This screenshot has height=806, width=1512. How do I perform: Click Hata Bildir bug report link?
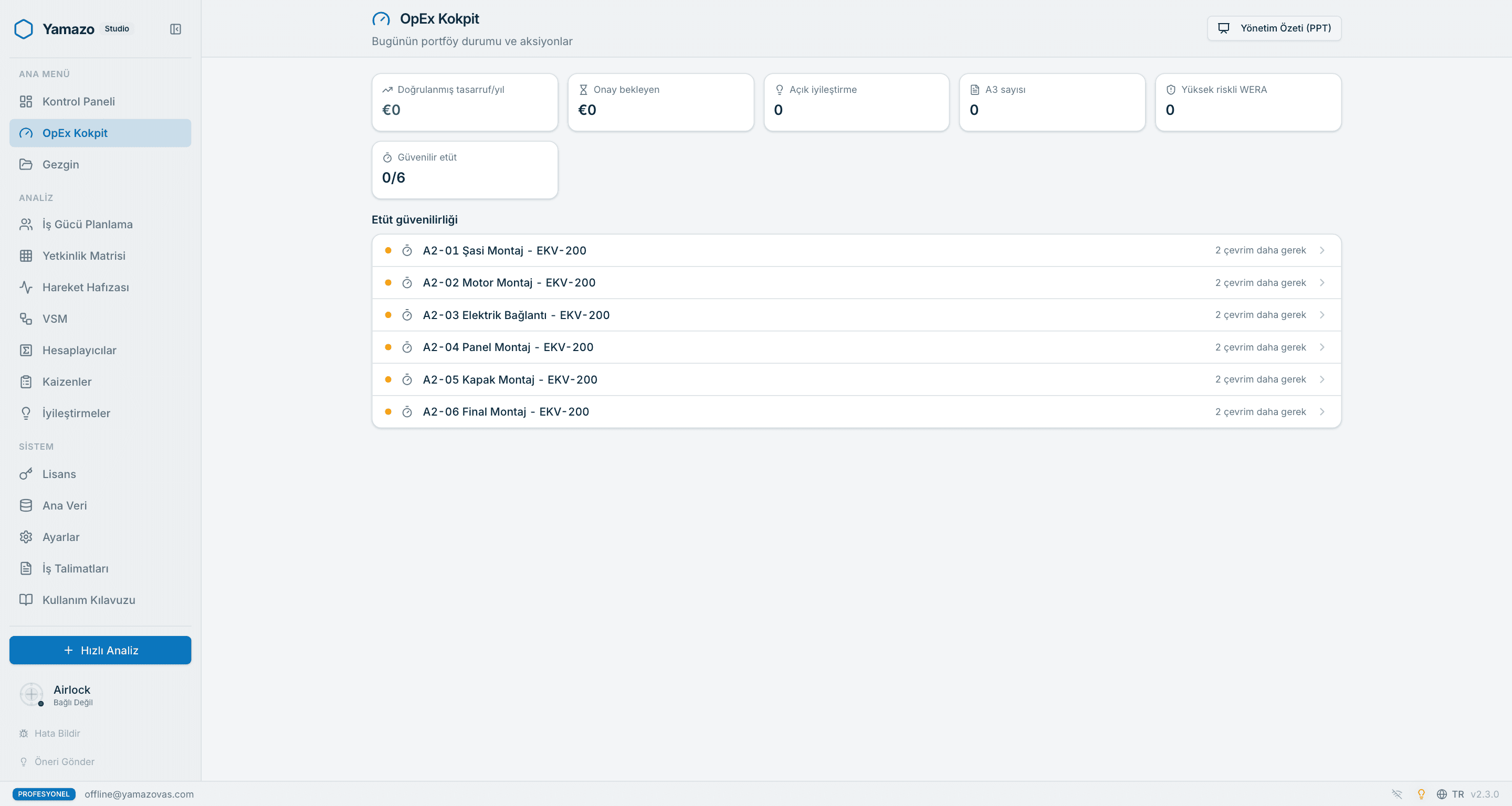click(x=50, y=733)
